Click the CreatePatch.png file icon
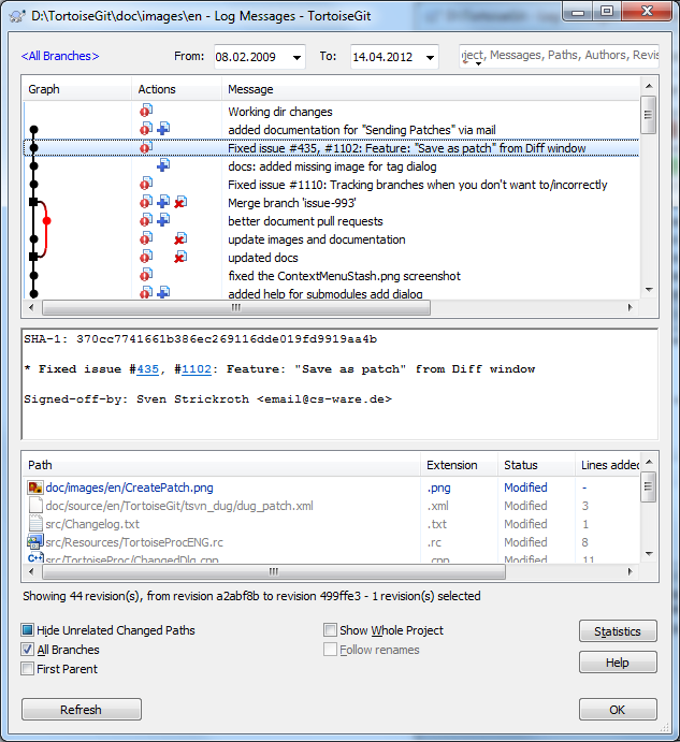680x742 pixels. [35, 488]
